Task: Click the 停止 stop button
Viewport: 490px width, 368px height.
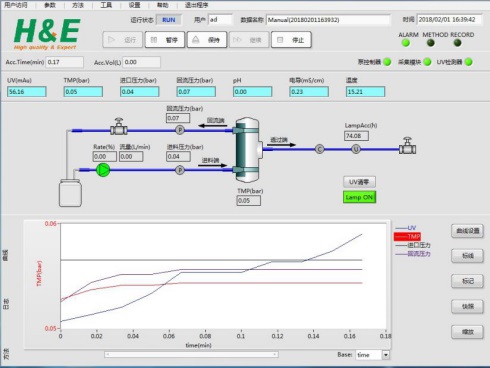Action: 291,40
